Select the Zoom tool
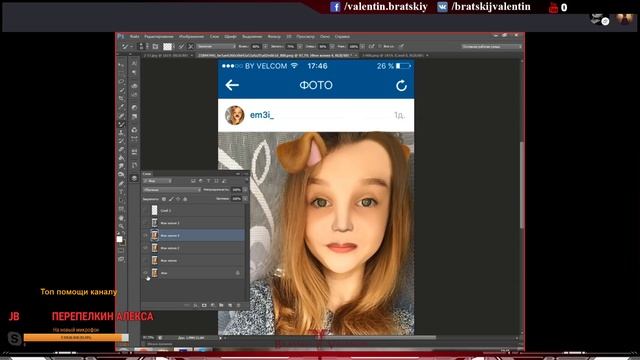The height and width of the screenshot is (360, 640). 121,226
